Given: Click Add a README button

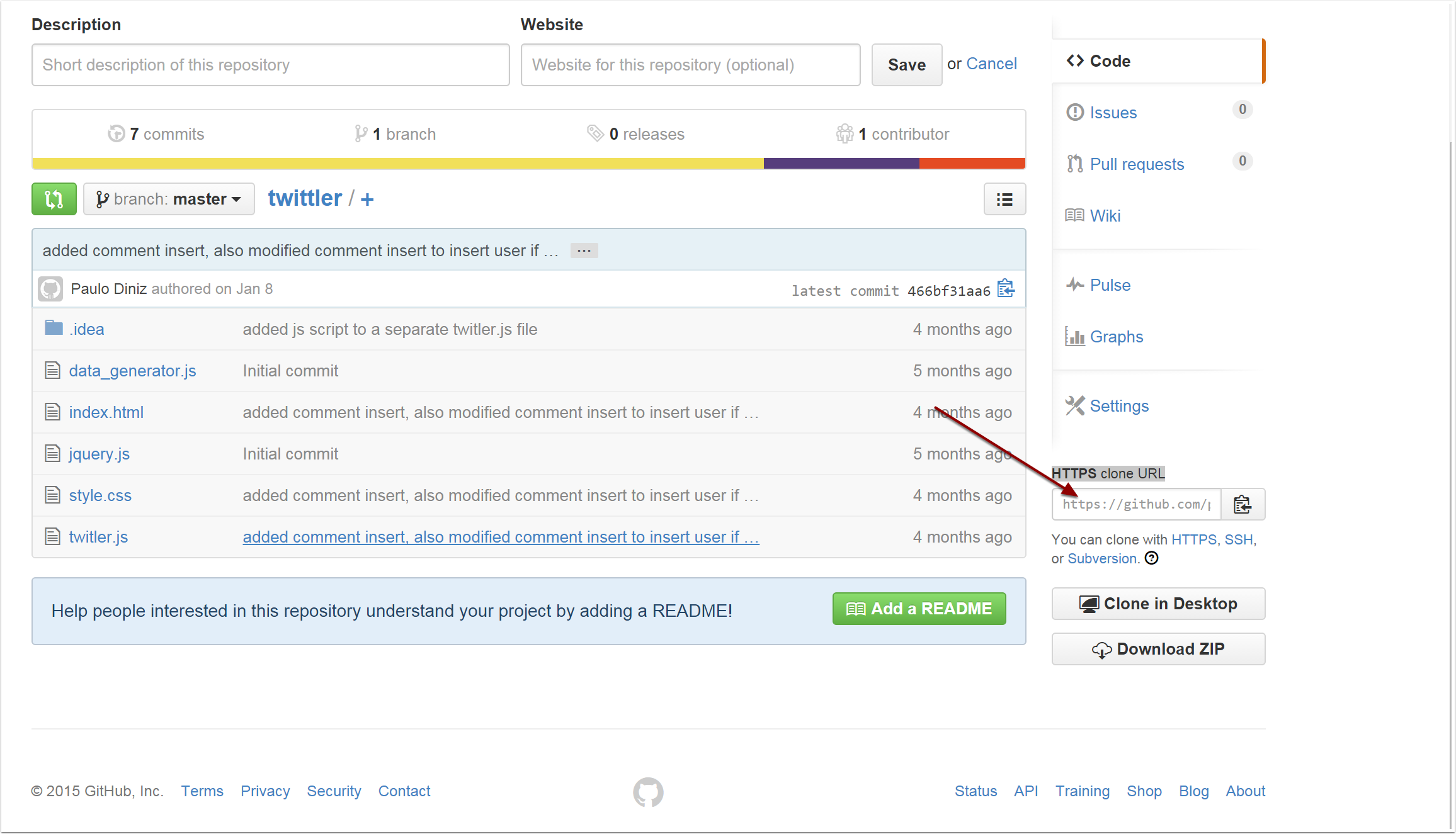Looking at the screenshot, I should [919, 609].
